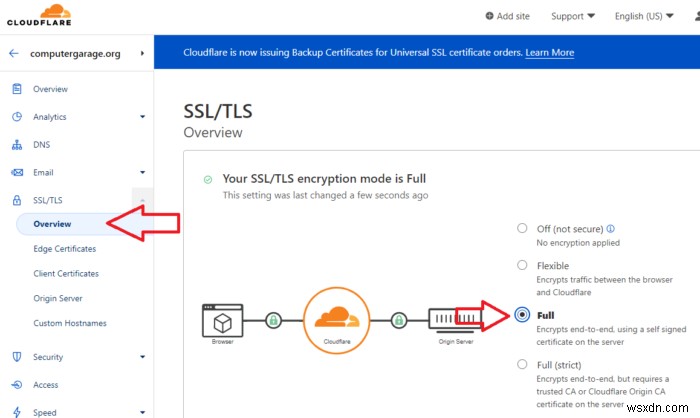Click the Security shield icon
The image size is (700, 418).
[16, 357]
